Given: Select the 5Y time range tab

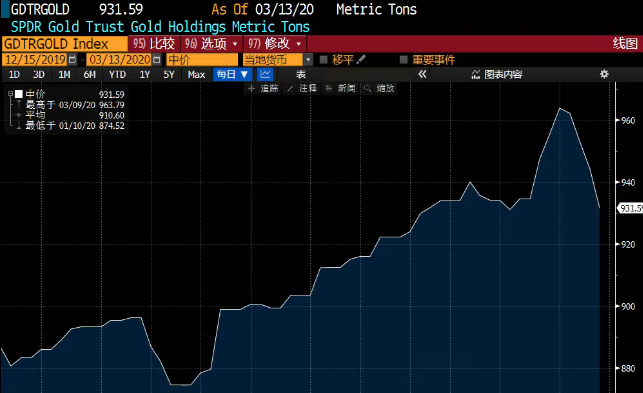Looking at the screenshot, I should (x=169, y=74).
